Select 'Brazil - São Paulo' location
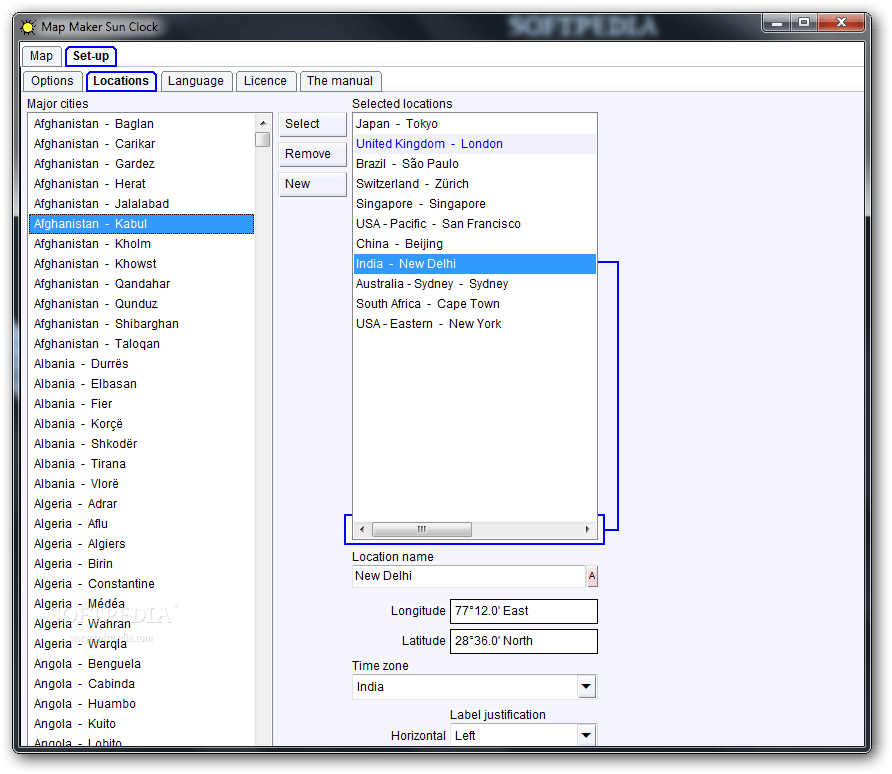The height and width of the screenshot is (774, 892). click(x=475, y=164)
